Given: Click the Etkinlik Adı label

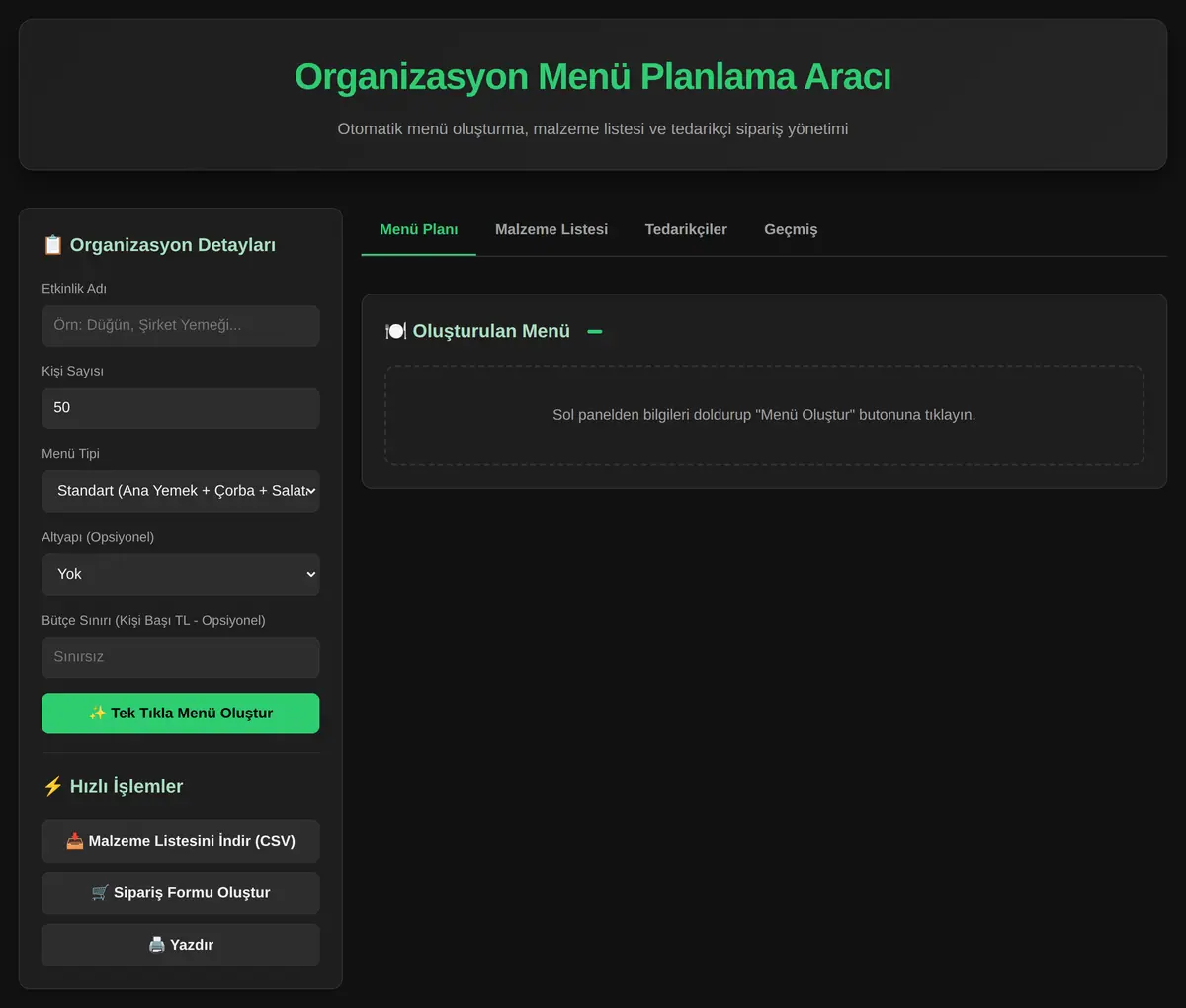Looking at the screenshot, I should coord(74,289).
